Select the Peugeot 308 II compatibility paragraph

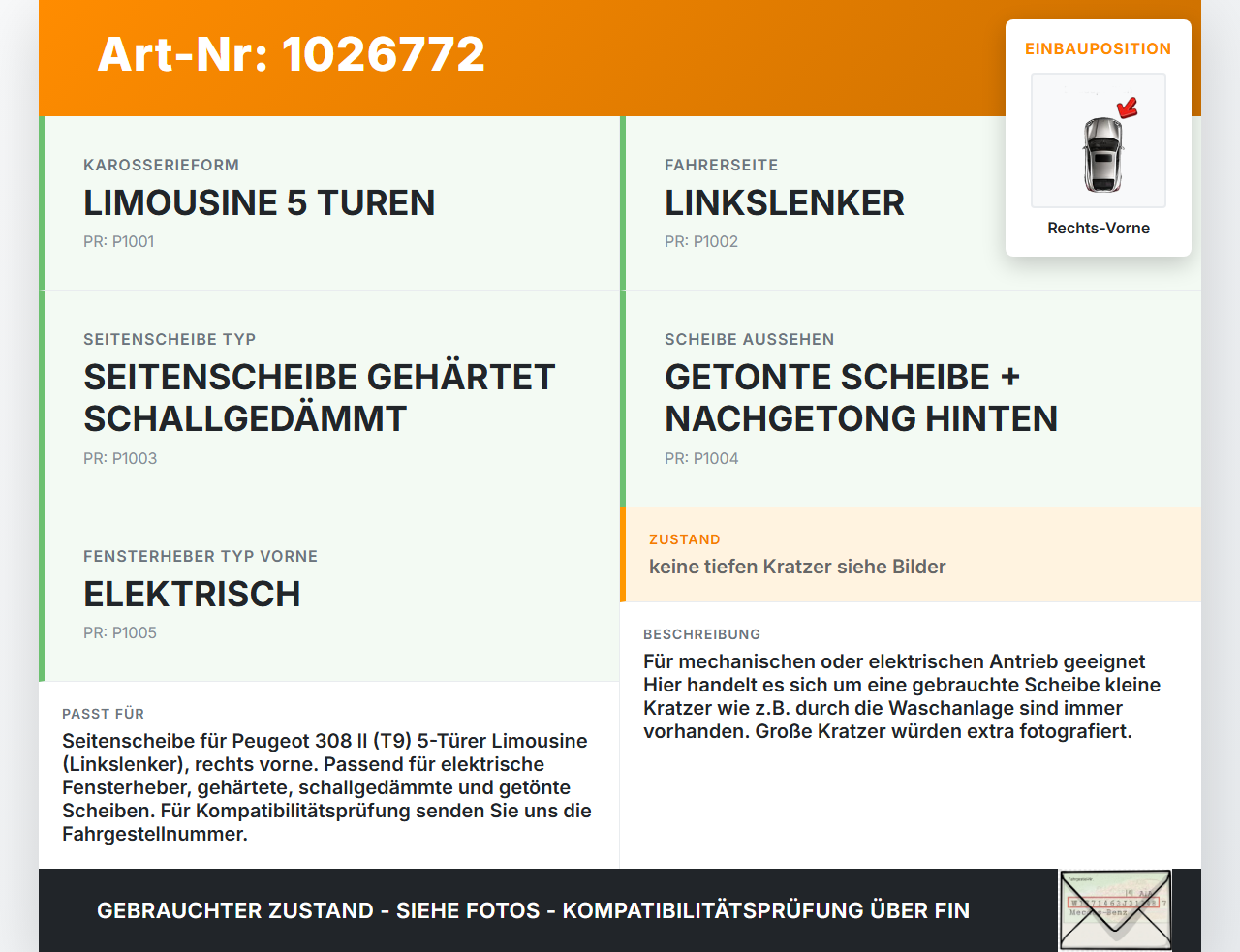pyautogui.click(x=326, y=787)
